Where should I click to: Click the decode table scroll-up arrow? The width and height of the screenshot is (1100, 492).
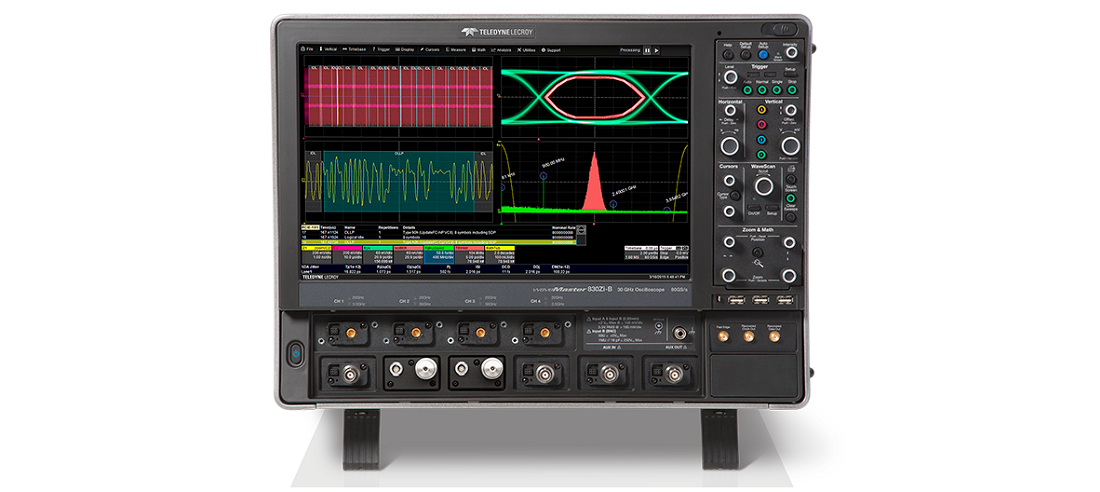582,228
